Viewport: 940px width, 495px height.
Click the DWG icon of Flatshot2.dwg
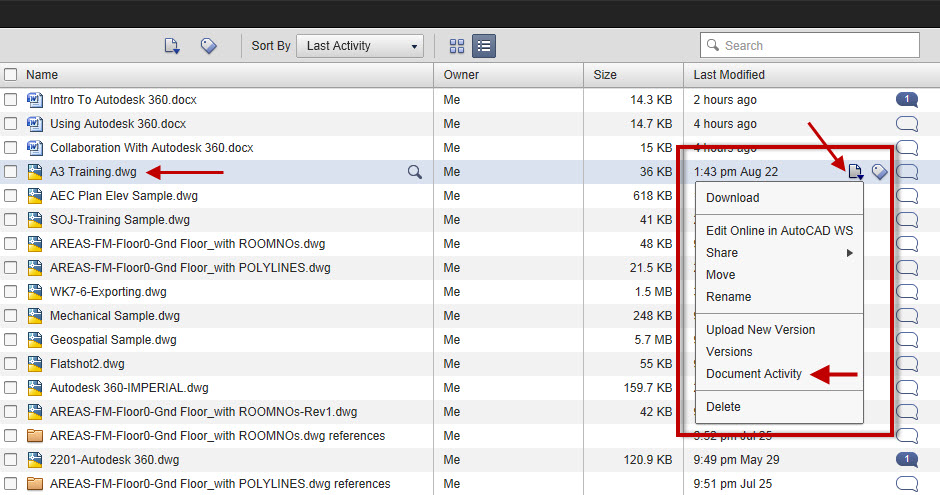point(35,364)
